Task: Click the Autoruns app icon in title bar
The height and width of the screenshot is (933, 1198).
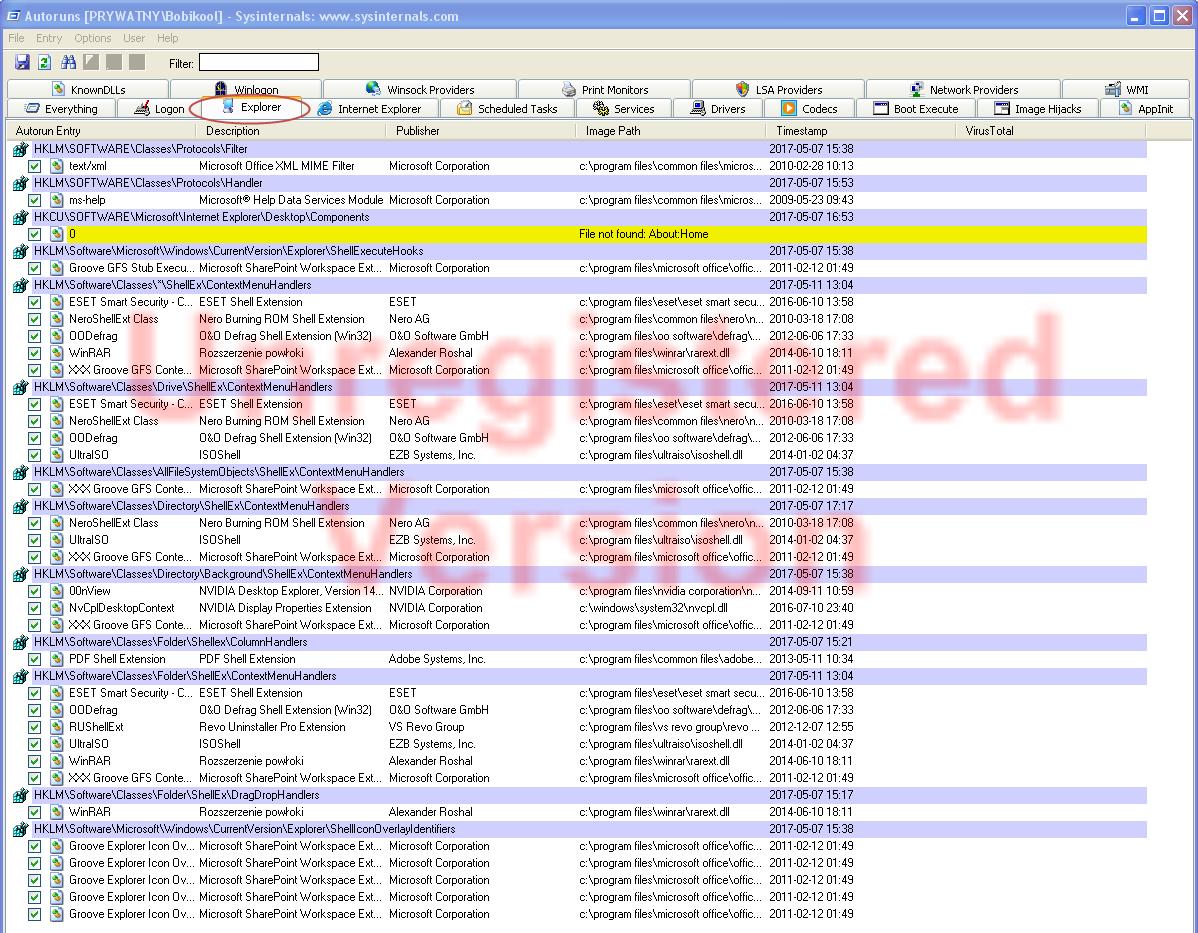Action: coord(13,15)
